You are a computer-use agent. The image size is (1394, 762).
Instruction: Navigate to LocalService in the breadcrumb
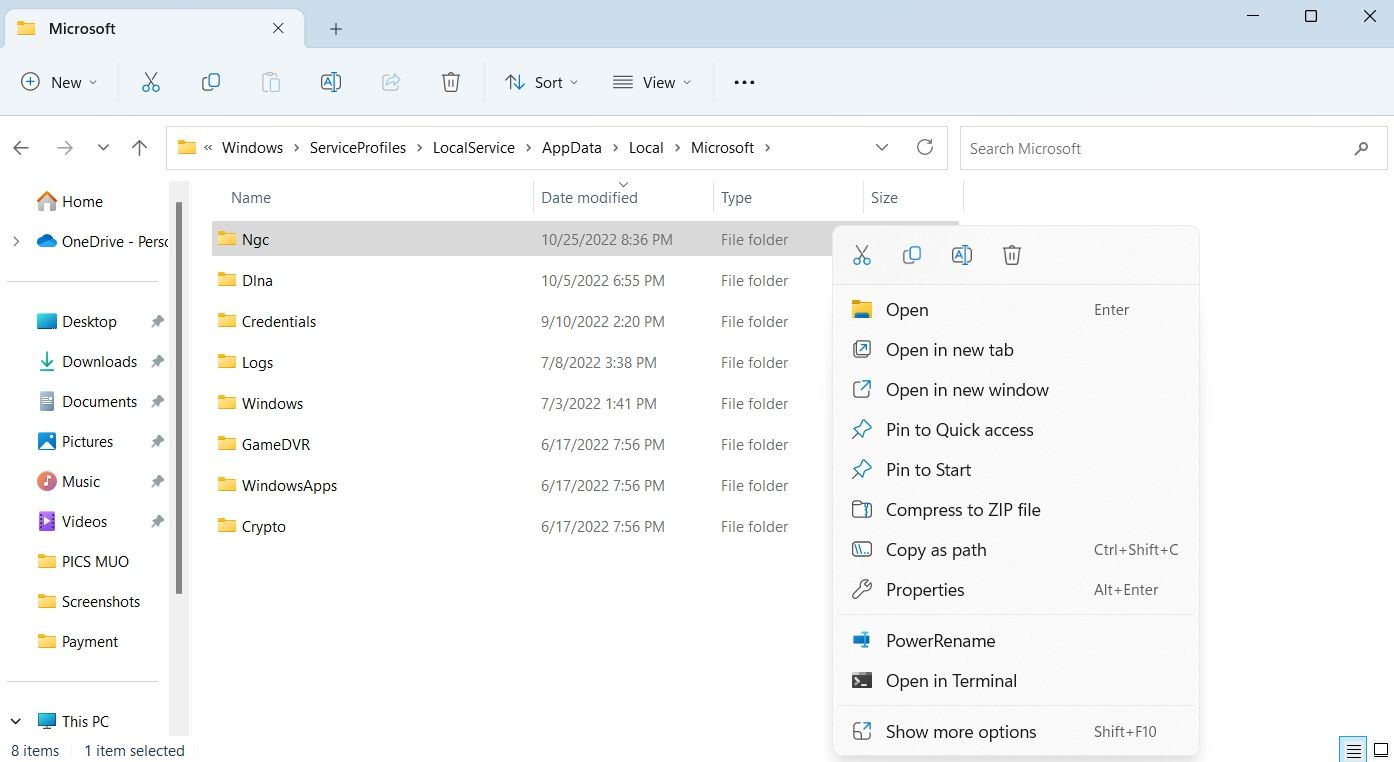[473, 148]
